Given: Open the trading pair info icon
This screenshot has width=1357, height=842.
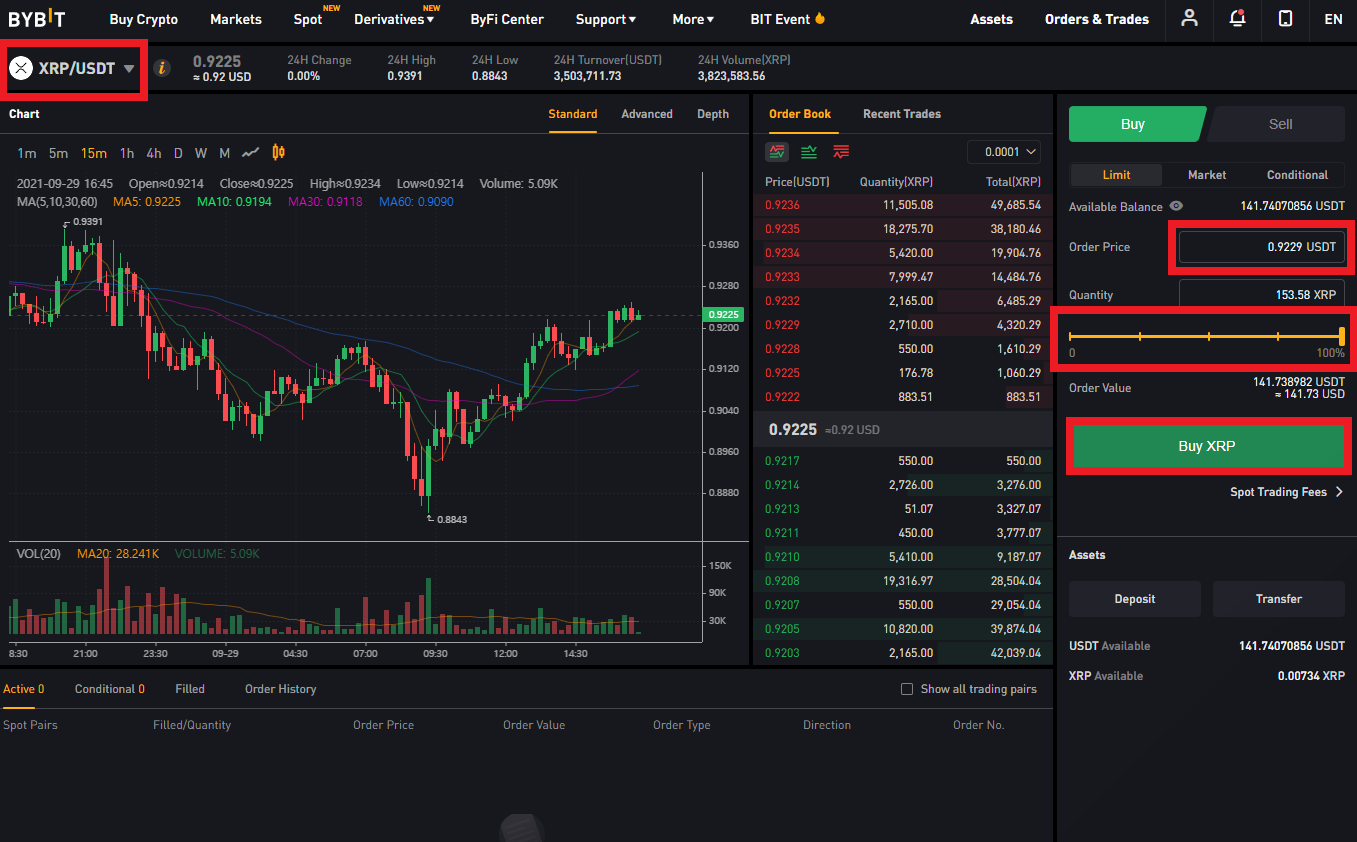Looking at the screenshot, I should click(162, 68).
